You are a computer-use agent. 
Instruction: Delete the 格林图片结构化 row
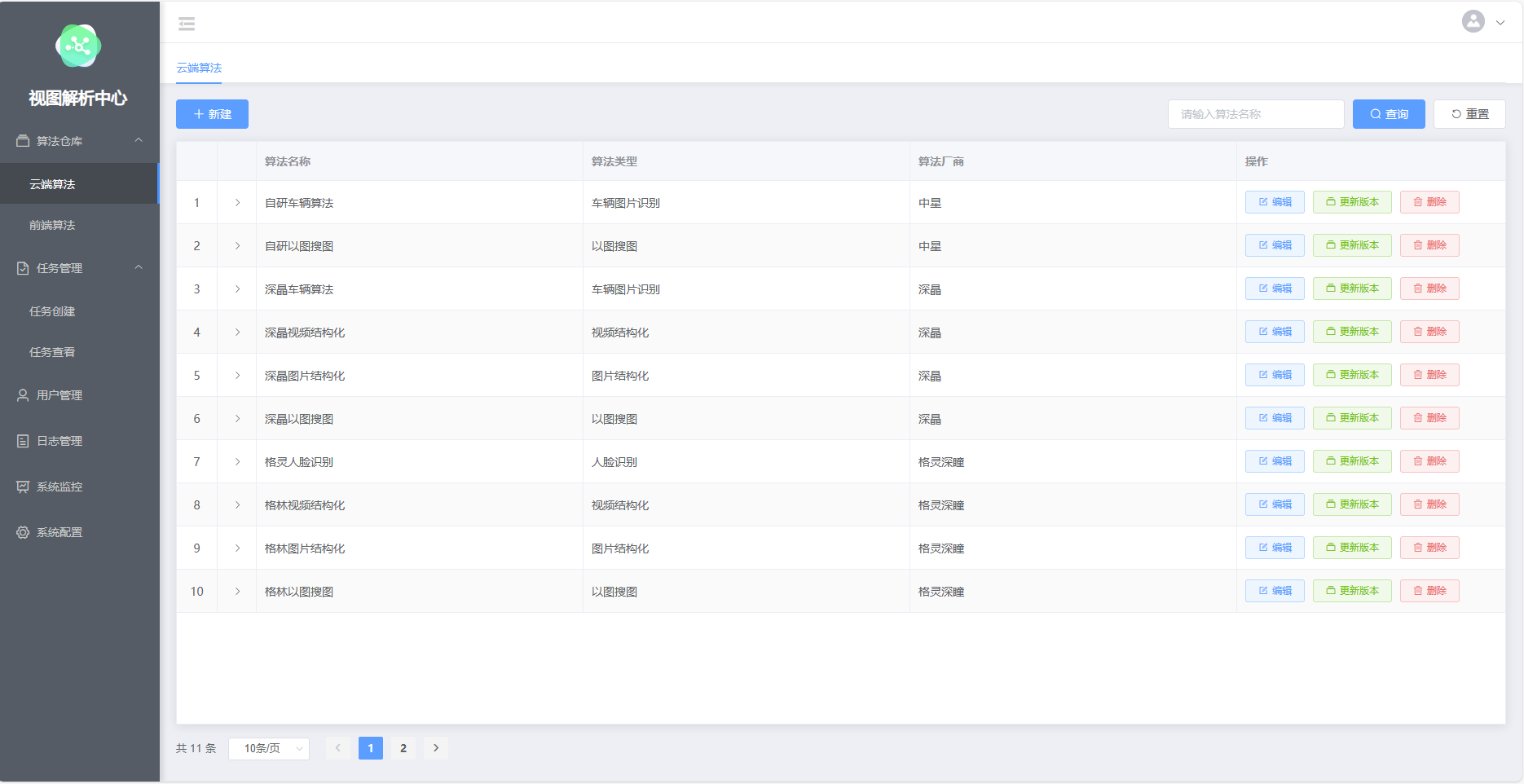coord(1429,548)
